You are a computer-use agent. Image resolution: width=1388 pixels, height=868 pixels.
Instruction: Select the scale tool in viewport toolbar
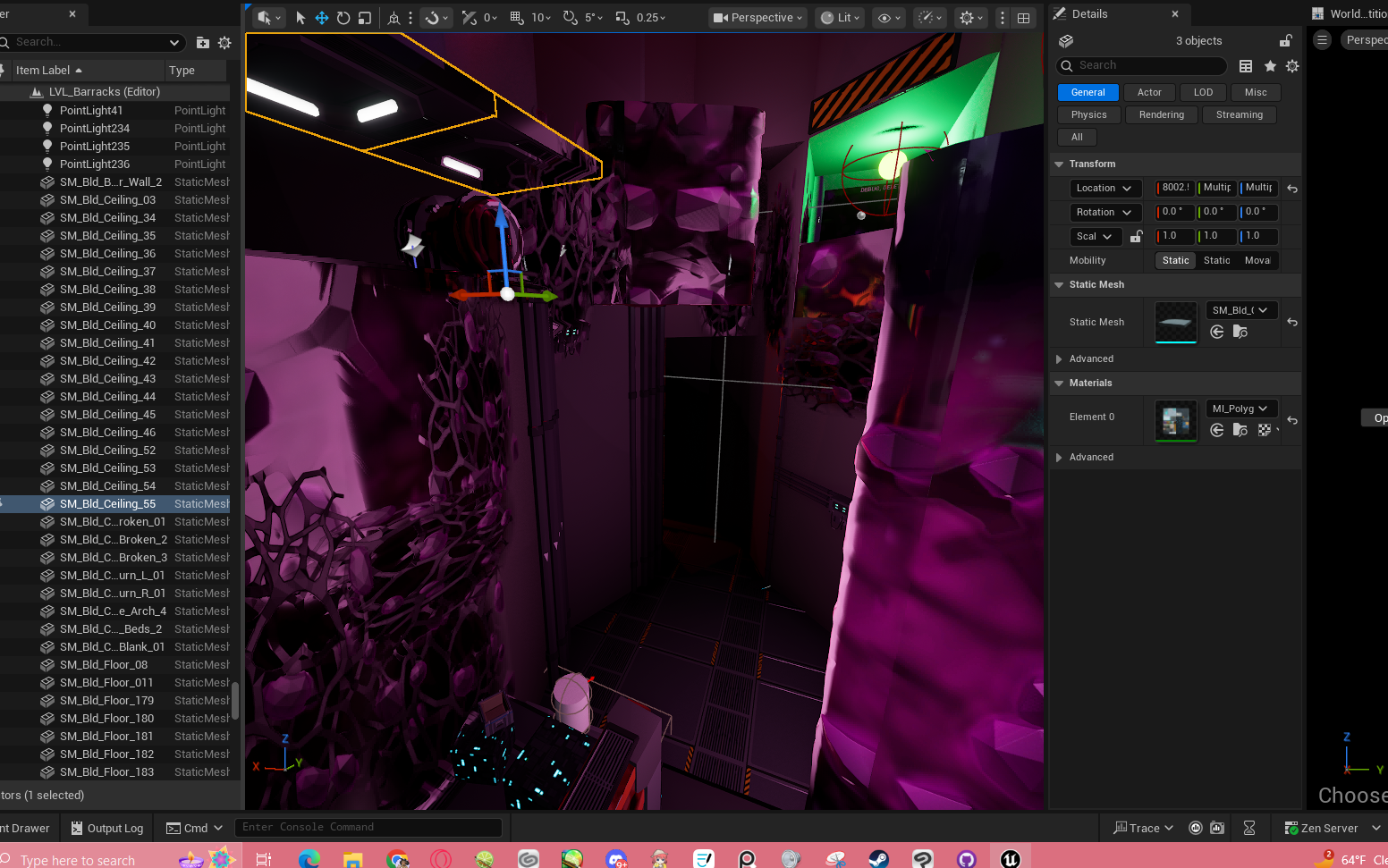pos(365,18)
